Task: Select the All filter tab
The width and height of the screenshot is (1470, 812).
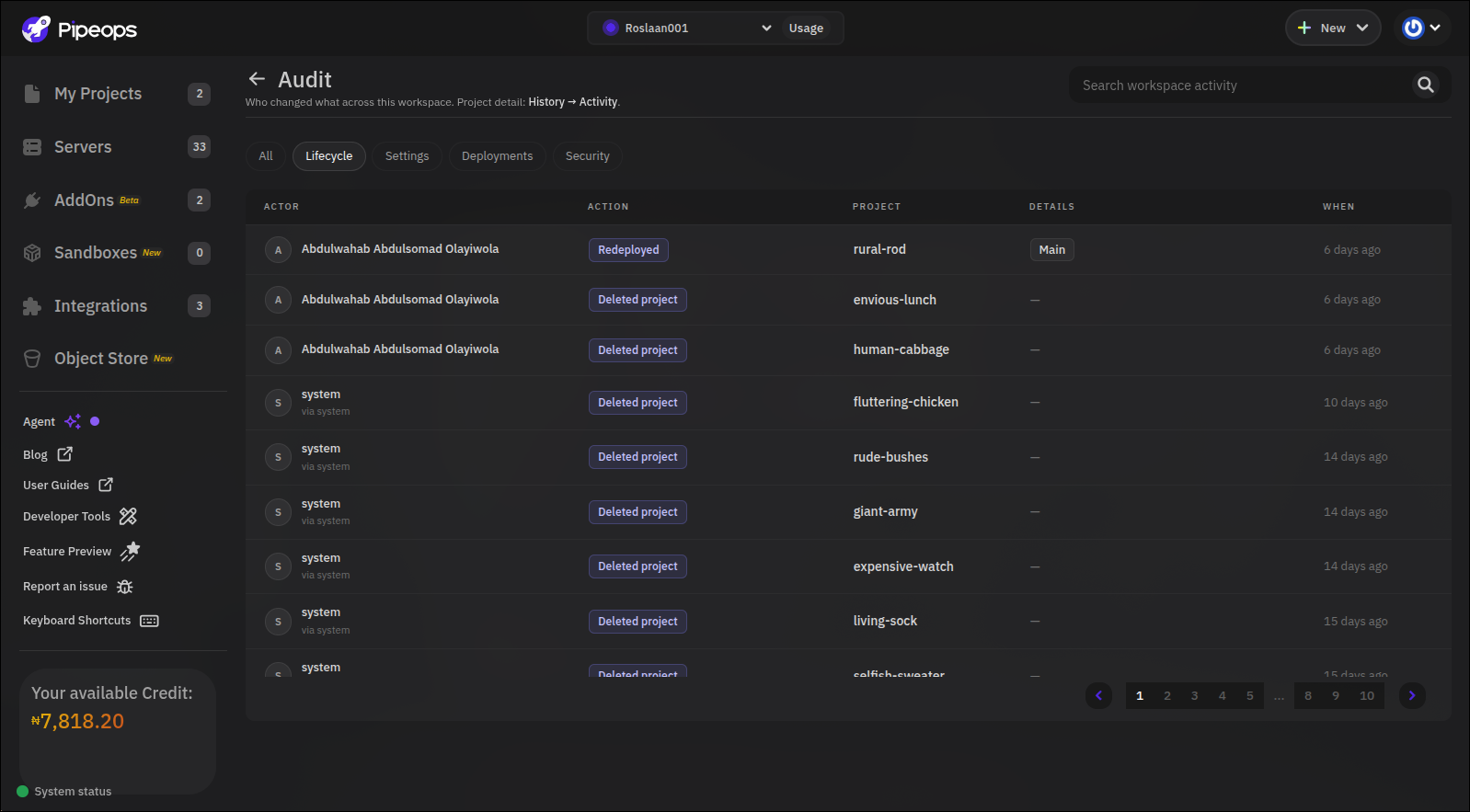Action: (x=266, y=156)
